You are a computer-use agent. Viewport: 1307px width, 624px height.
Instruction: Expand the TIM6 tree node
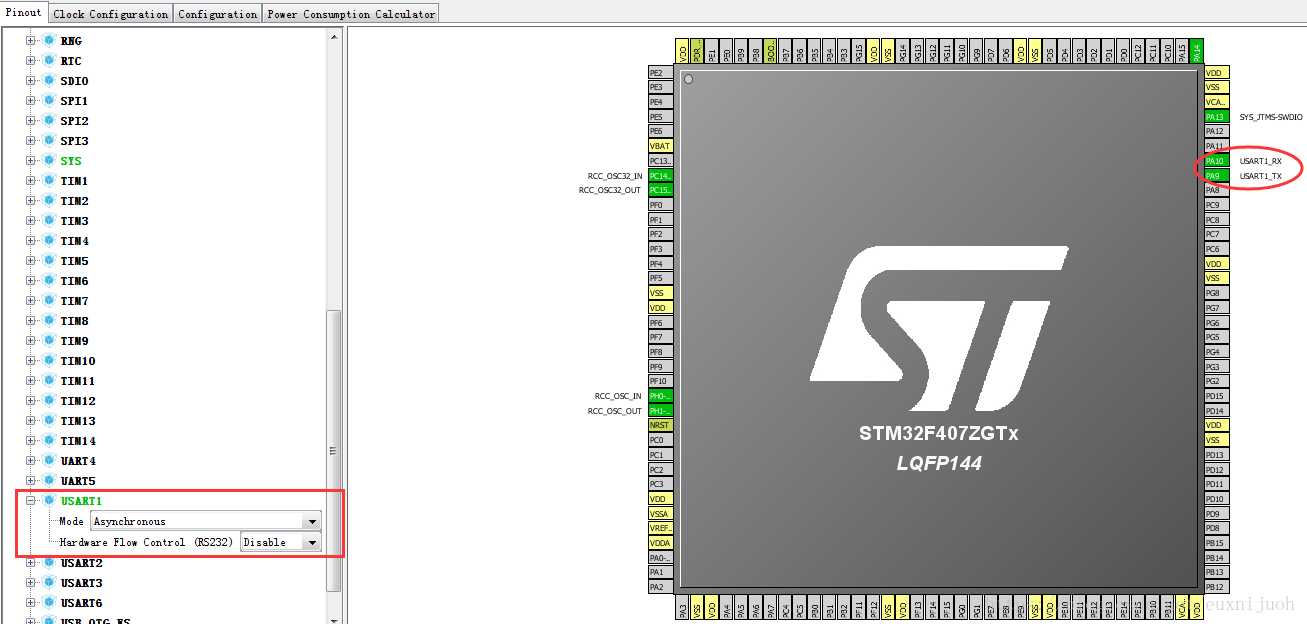pos(30,281)
